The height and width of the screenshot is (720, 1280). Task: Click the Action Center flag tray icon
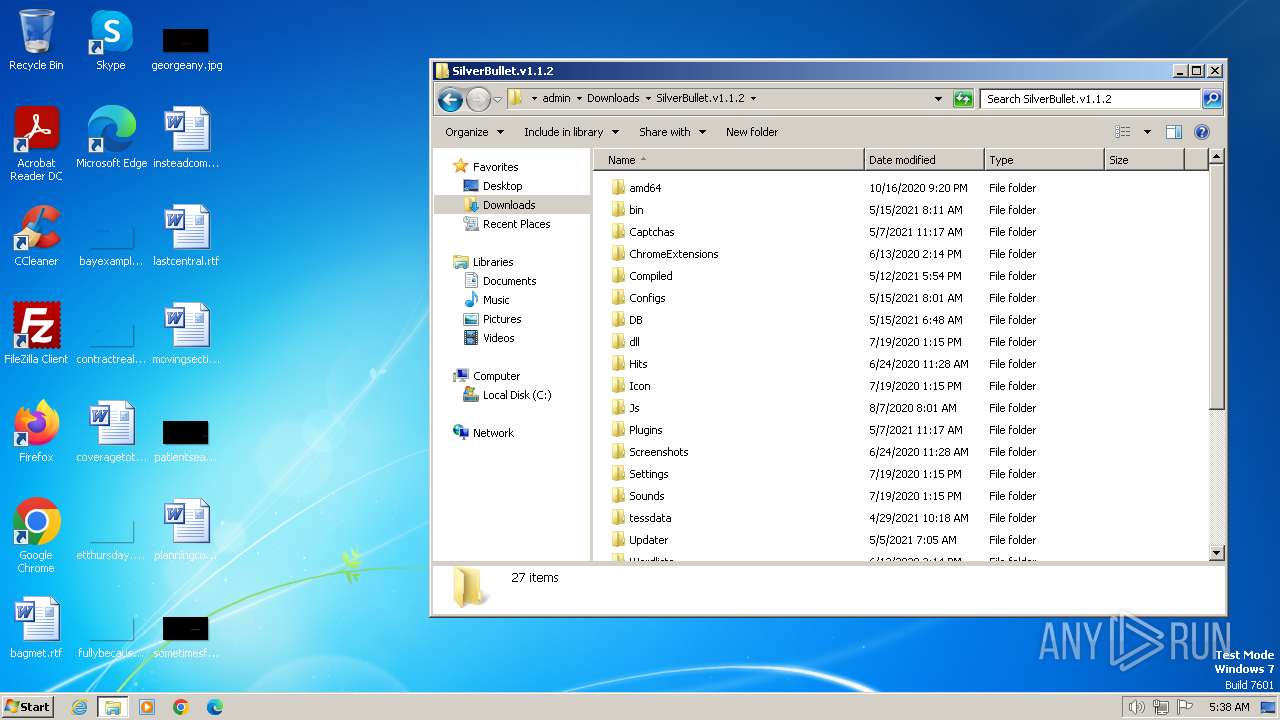coord(1184,707)
